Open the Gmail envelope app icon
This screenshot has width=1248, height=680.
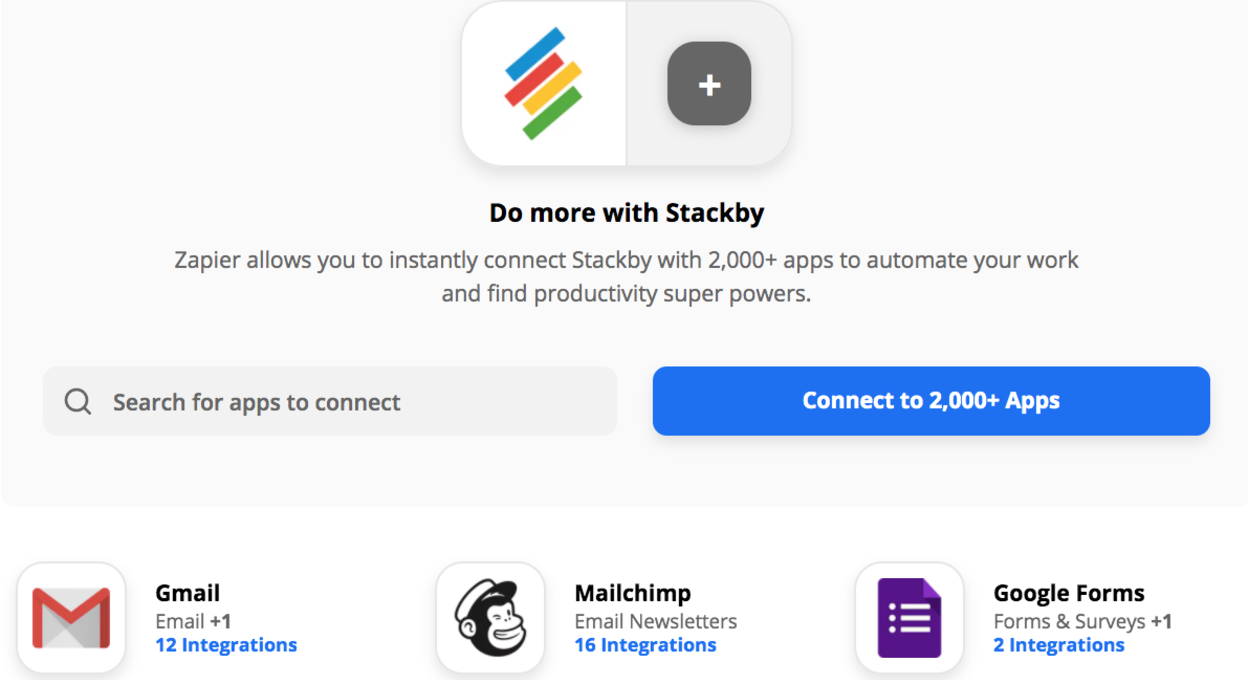point(71,616)
